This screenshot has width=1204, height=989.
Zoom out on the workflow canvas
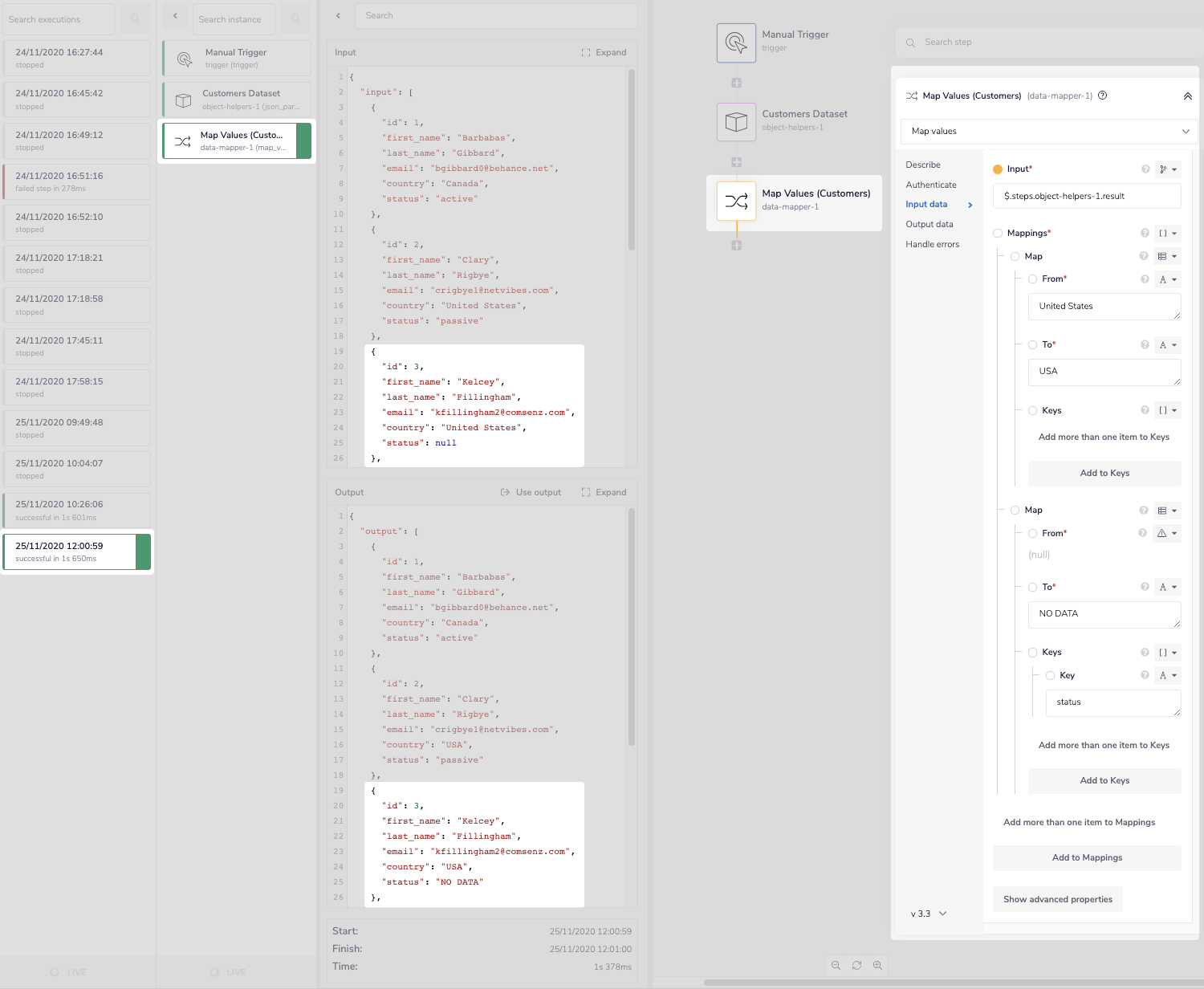pos(836,966)
